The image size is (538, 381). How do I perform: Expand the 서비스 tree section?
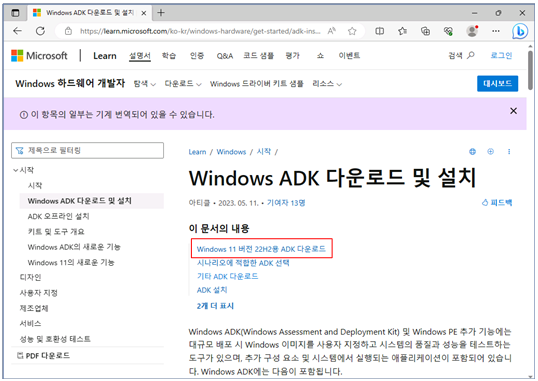point(30,324)
